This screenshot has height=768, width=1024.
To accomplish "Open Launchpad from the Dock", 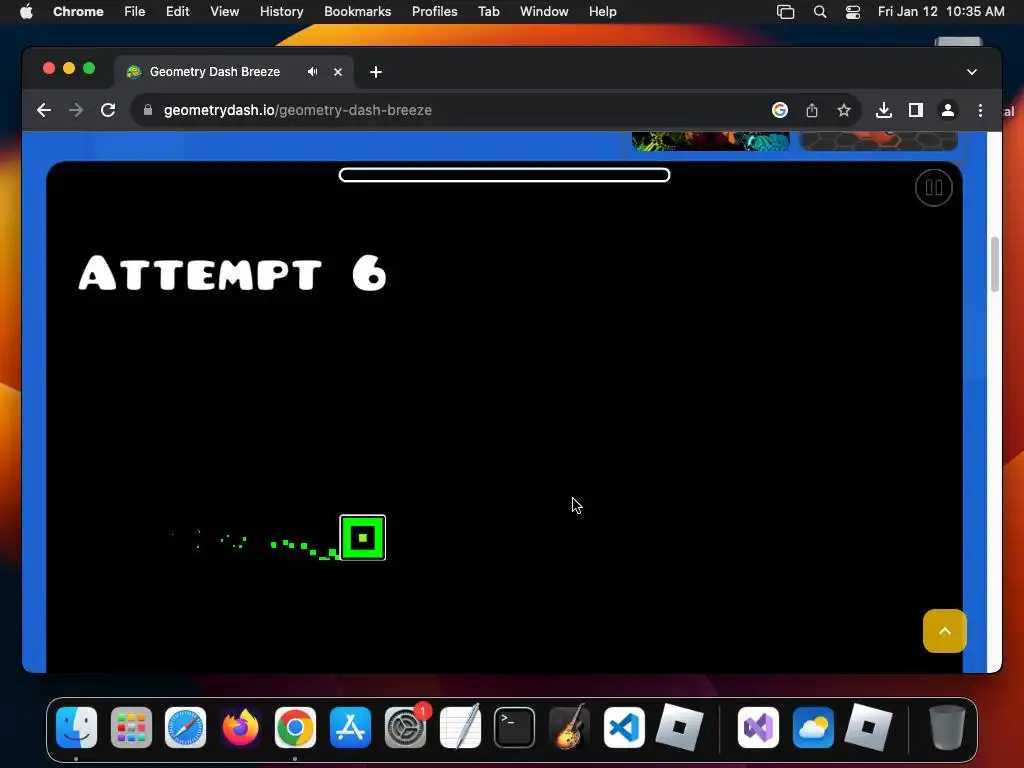I will (x=131, y=728).
